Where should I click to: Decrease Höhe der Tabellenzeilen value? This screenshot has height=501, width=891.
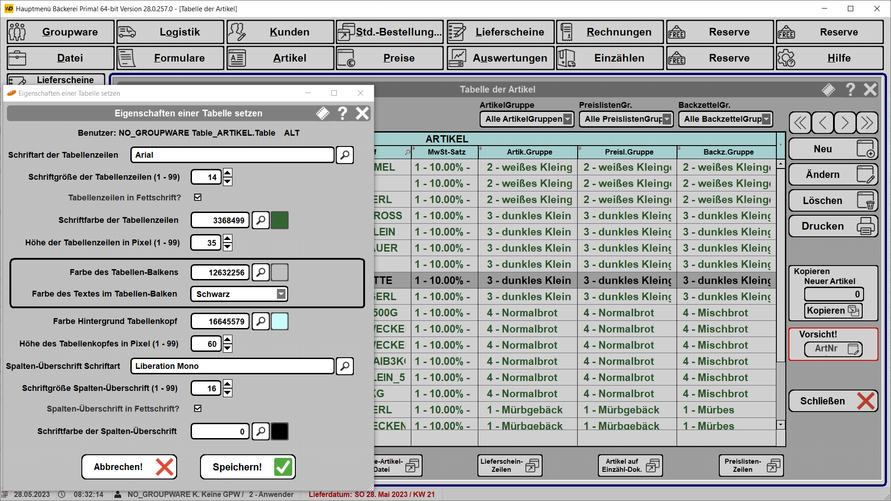[228, 247]
